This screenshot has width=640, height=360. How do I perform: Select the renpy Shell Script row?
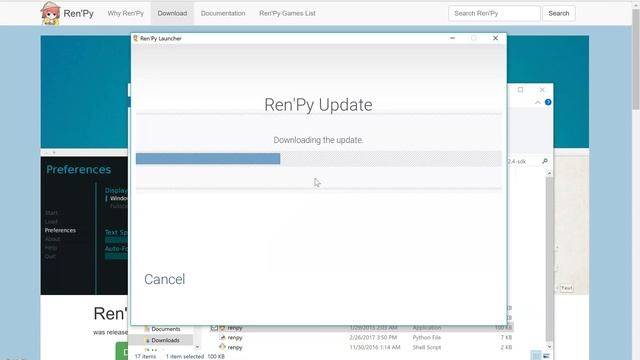[361, 347]
